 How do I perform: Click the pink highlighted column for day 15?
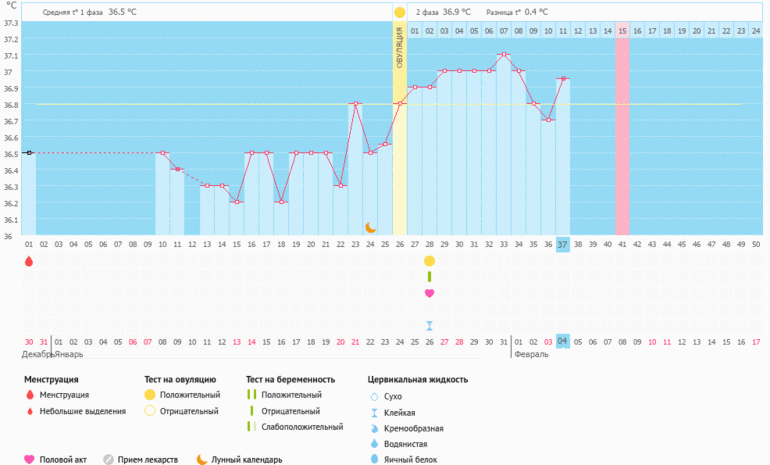(x=622, y=130)
